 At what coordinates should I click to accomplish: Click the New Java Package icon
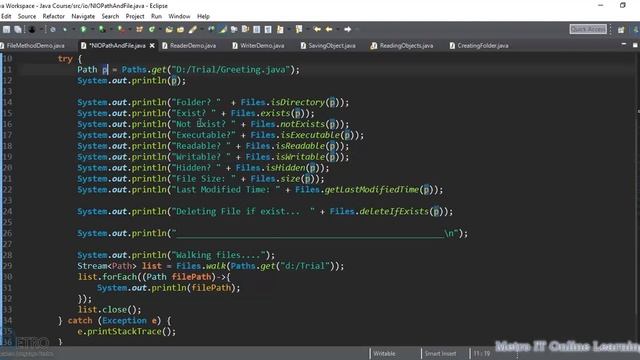[139, 29]
